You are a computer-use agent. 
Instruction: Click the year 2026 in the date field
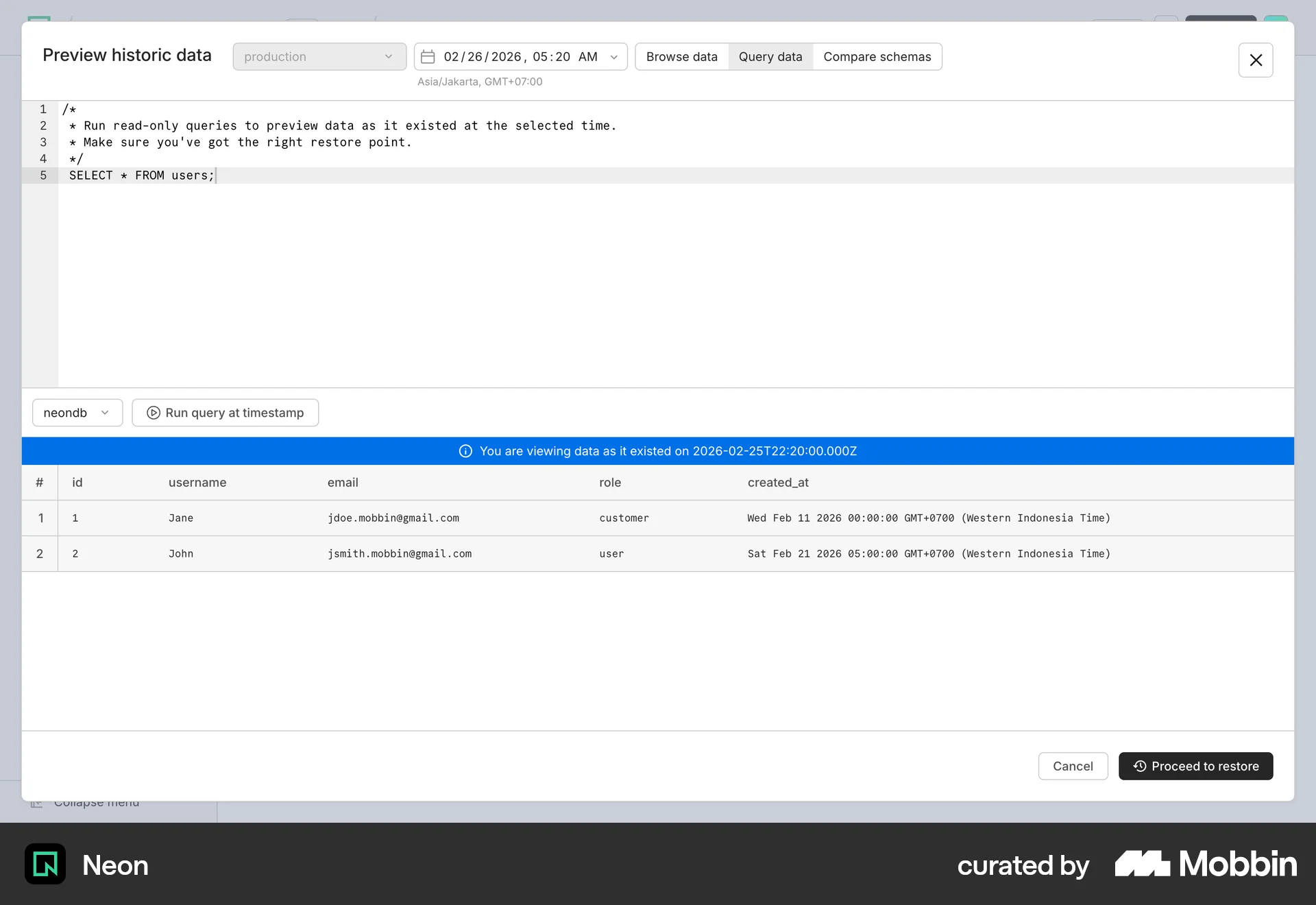pyautogui.click(x=506, y=57)
